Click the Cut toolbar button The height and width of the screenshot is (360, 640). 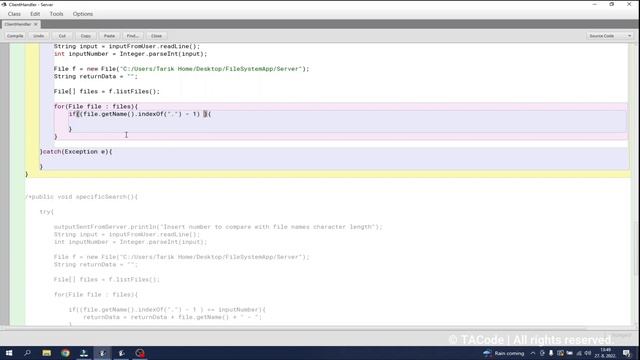(62, 36)
